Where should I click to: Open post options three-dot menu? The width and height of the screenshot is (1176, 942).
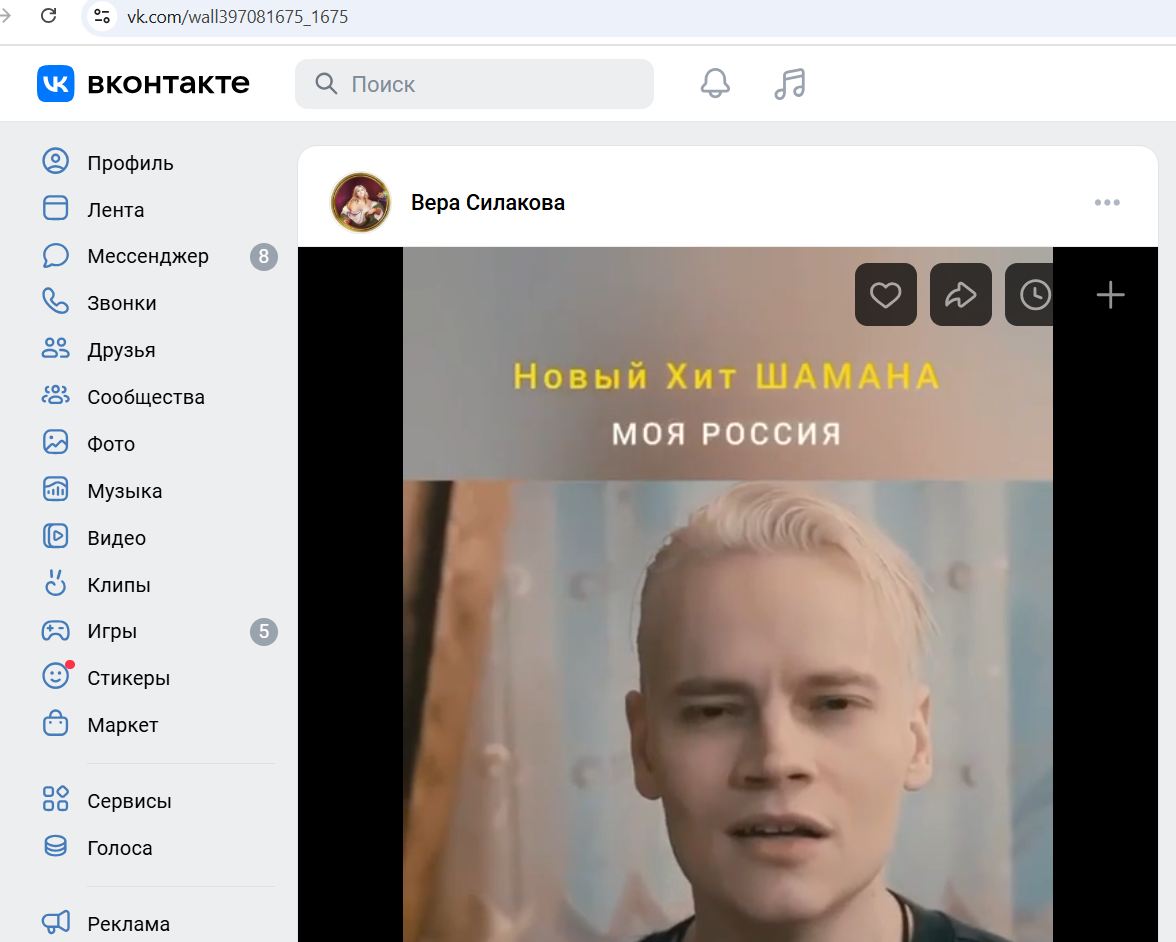click(x=1107, y=203)
